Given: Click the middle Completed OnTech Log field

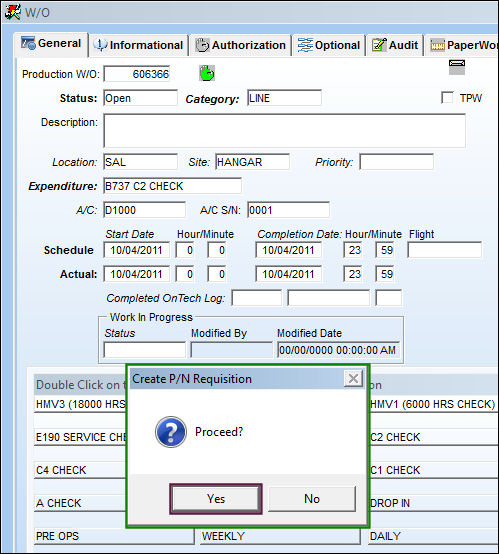Looking at the screenshot, I should [328, 298].
